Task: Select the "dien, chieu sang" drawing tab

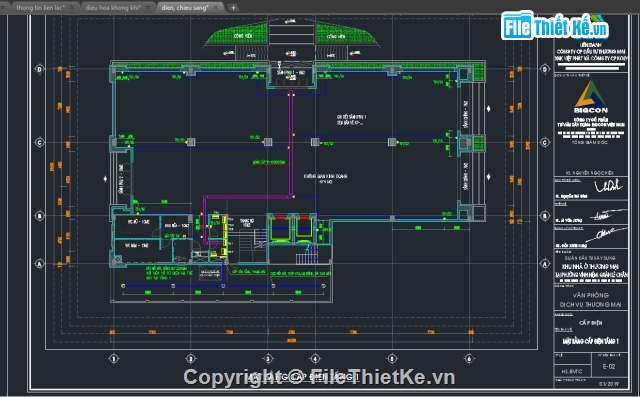Action: (x=184, y=8)
